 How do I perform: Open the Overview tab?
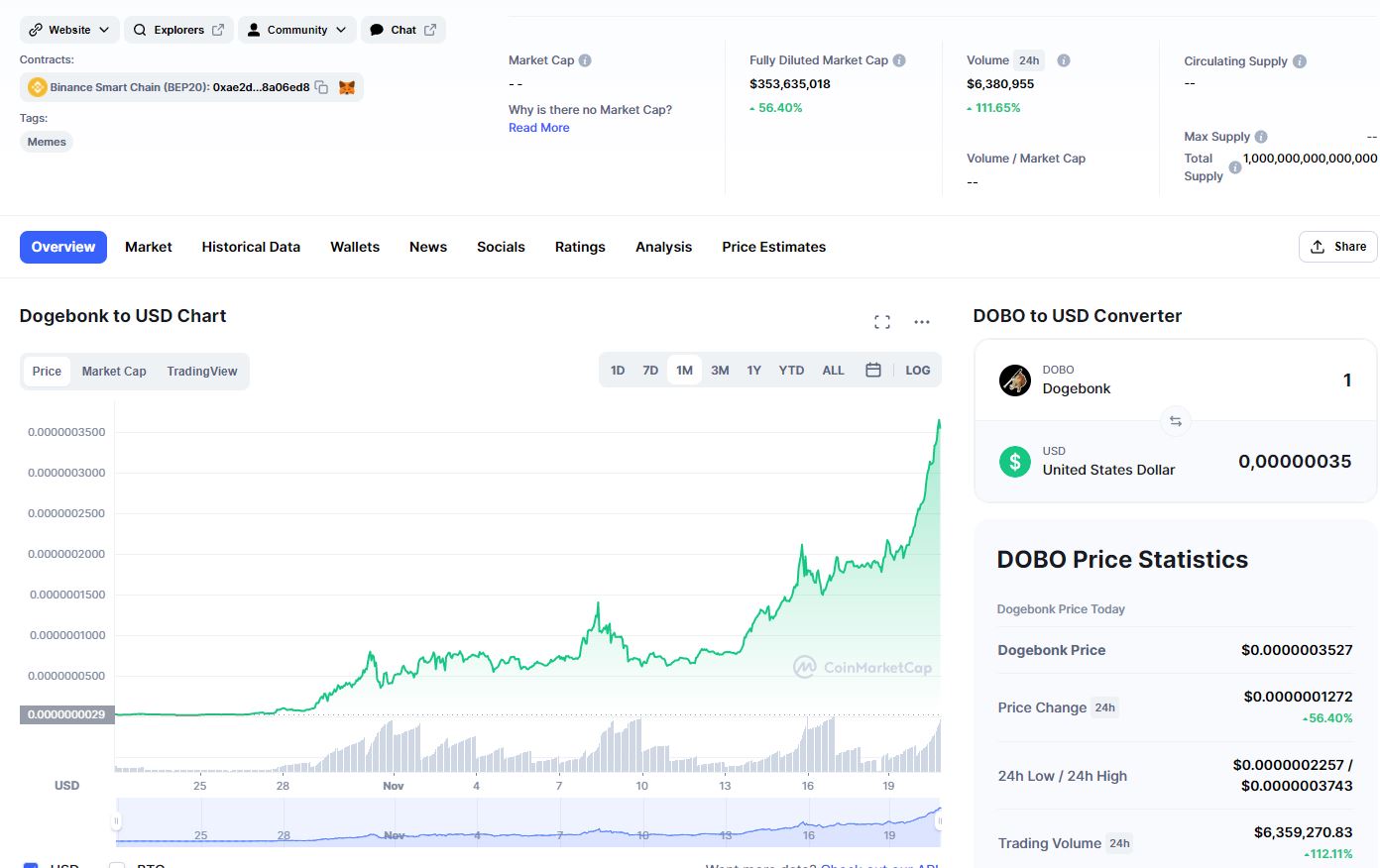pos(63,247)
